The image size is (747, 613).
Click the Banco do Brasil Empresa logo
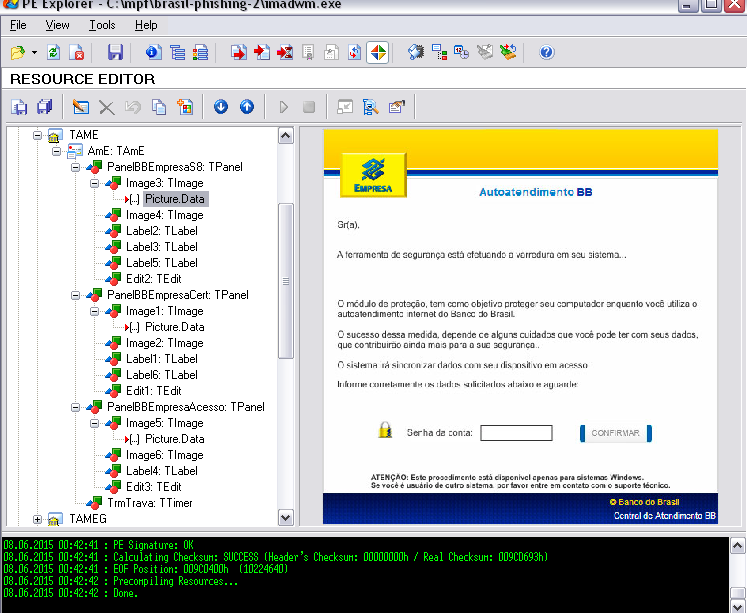(373, 175)
